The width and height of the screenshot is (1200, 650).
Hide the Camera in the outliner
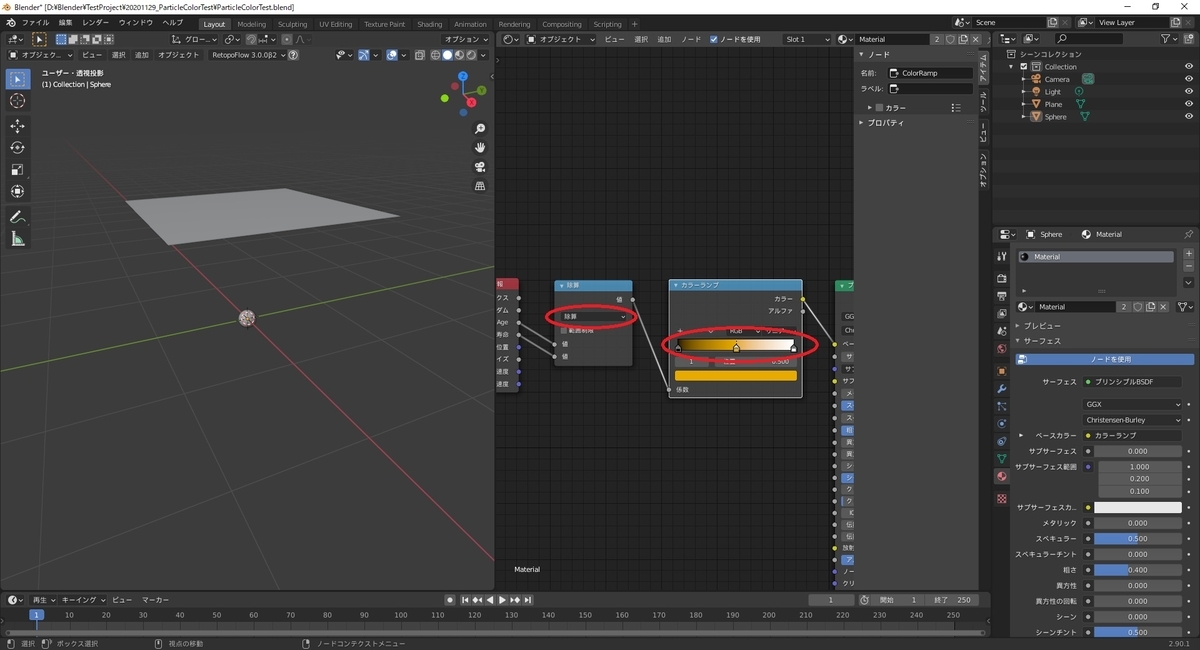pos(1189,79)
